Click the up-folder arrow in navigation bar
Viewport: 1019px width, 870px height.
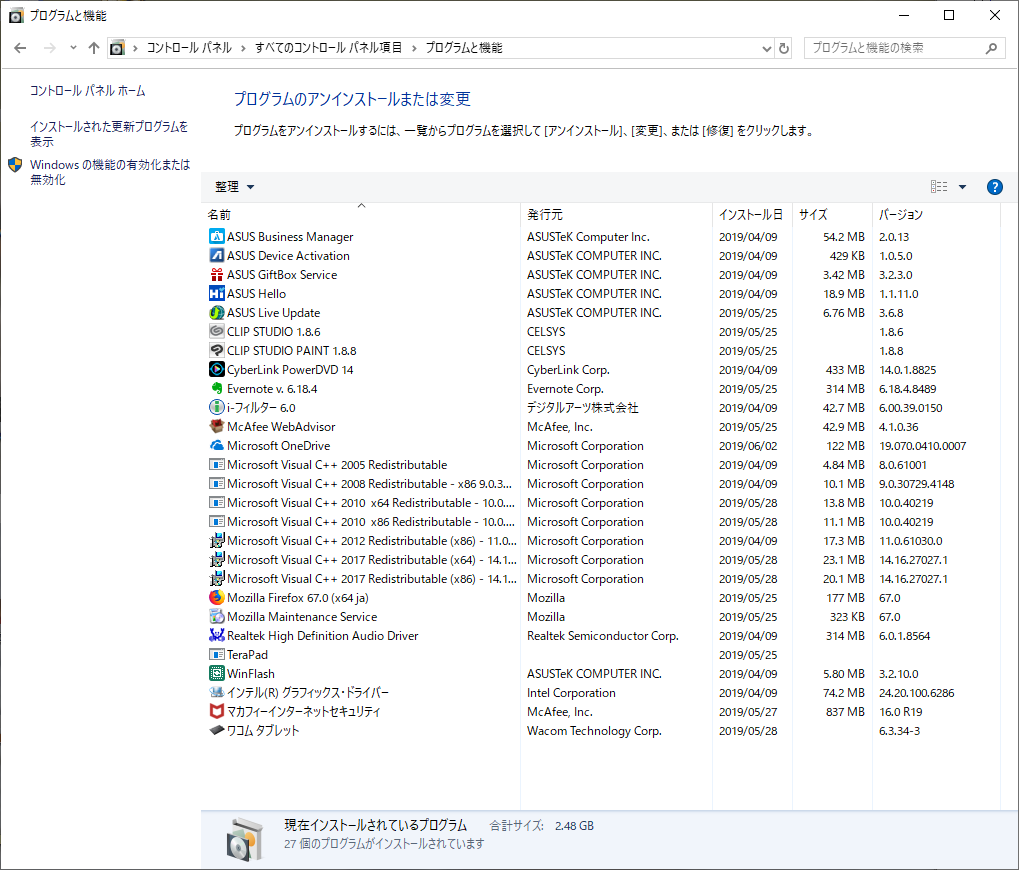click(x=94, y=48)
